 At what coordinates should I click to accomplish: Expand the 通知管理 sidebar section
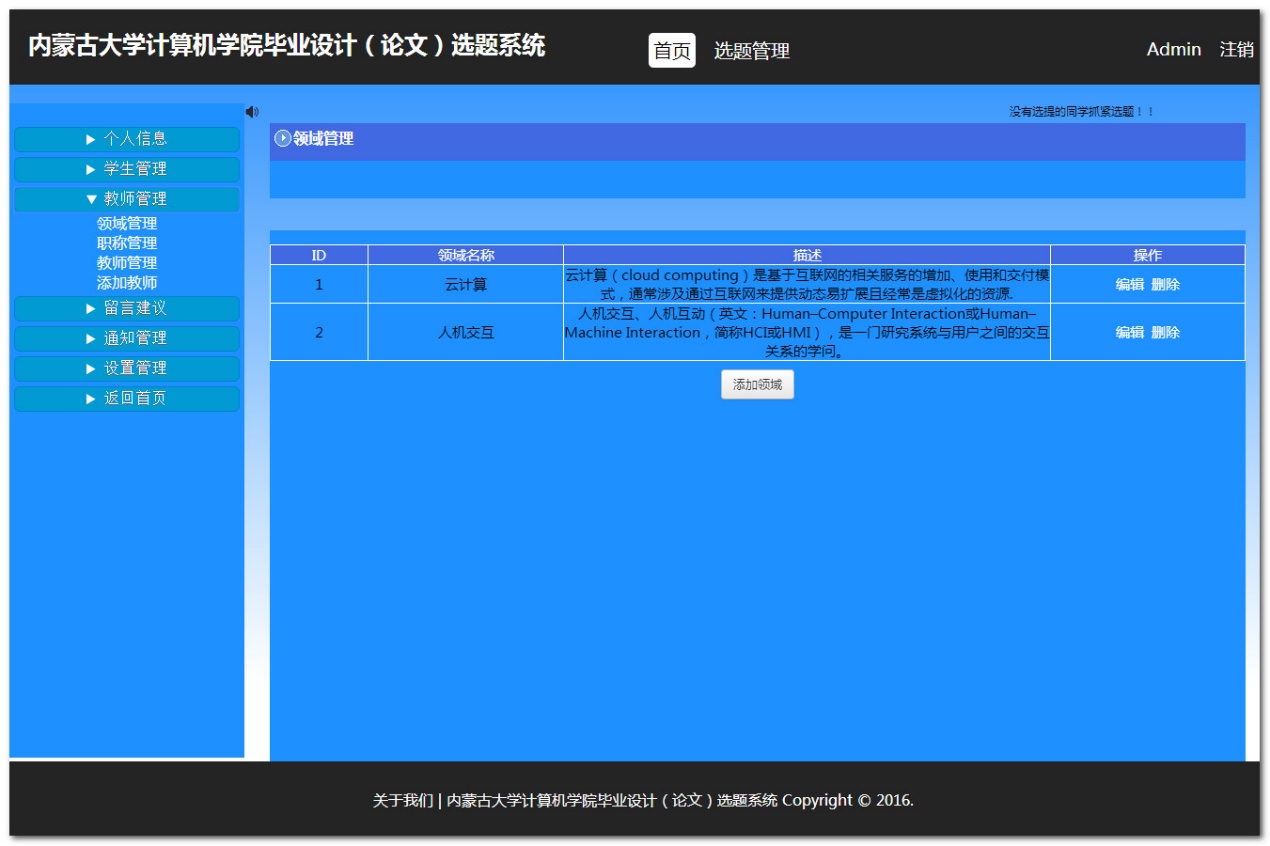[127, 338]
